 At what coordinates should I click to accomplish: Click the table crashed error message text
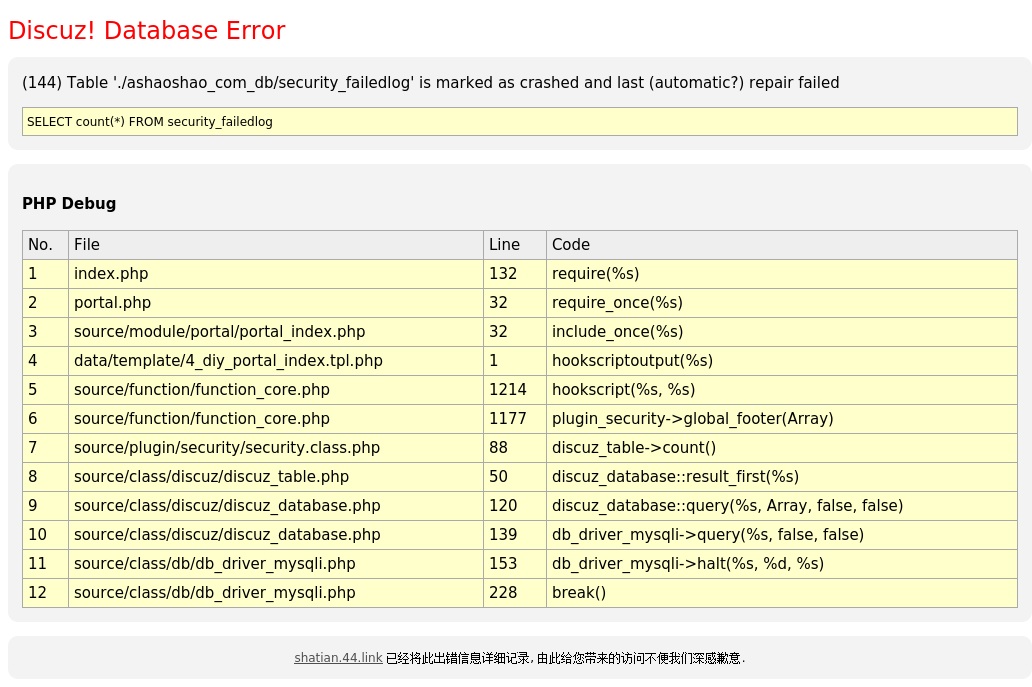click(430, 83)
